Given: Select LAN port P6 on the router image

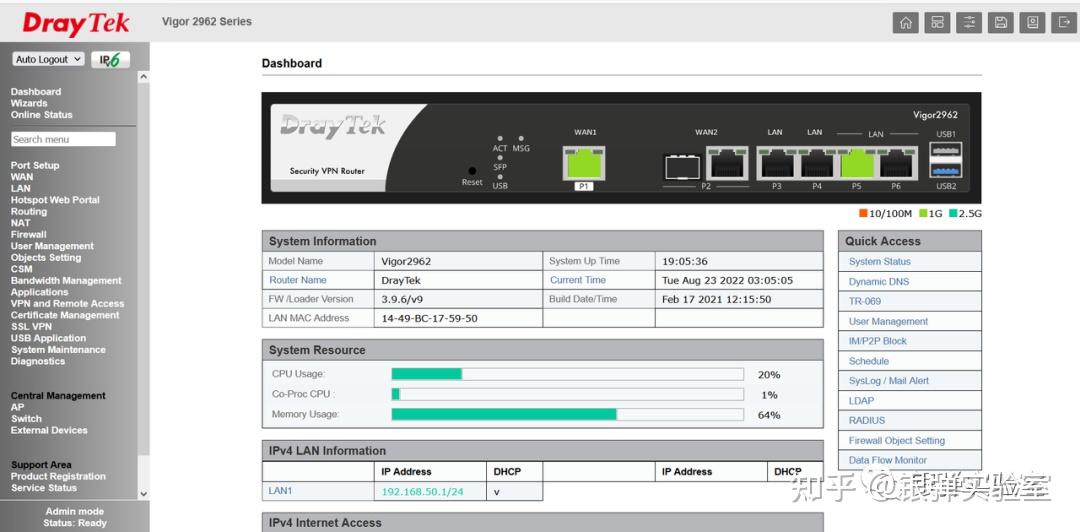Looking at the screenshot, I should coord(897,164).
